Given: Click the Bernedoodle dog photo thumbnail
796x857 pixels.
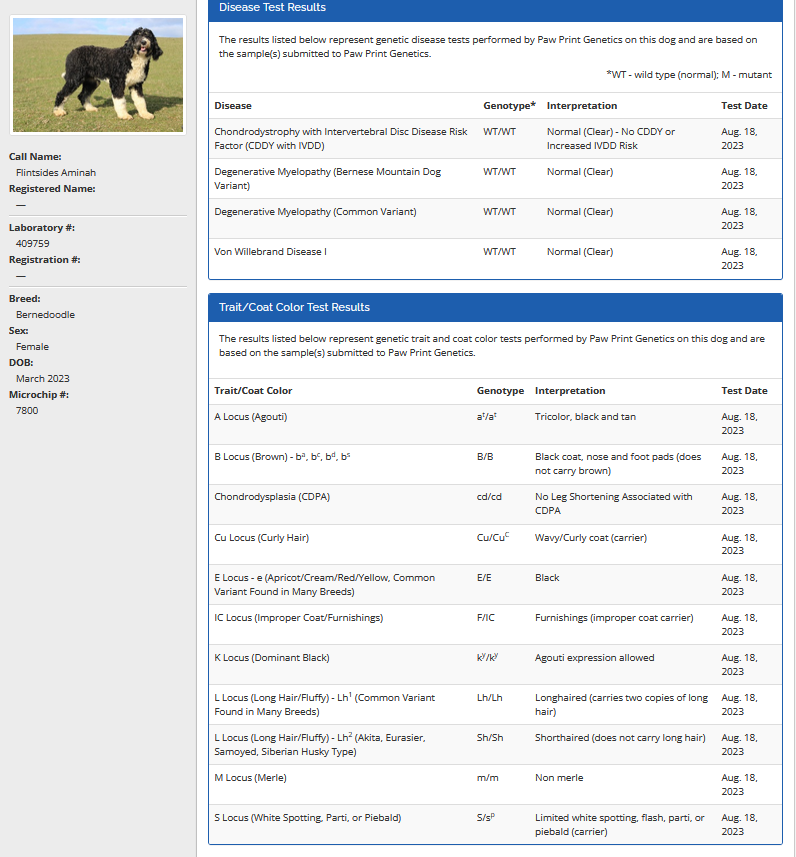Looking at the screenshot, I should coord(97,75).
